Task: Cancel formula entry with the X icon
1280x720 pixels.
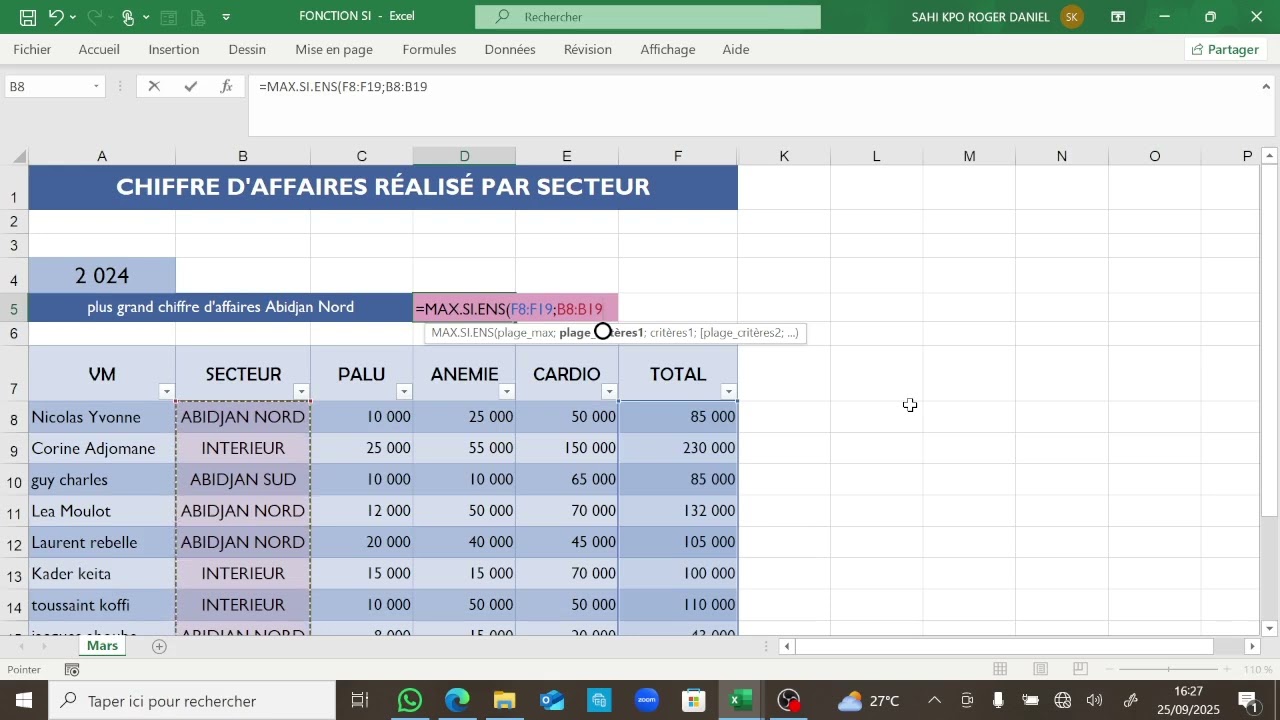Action: (154, 87)
